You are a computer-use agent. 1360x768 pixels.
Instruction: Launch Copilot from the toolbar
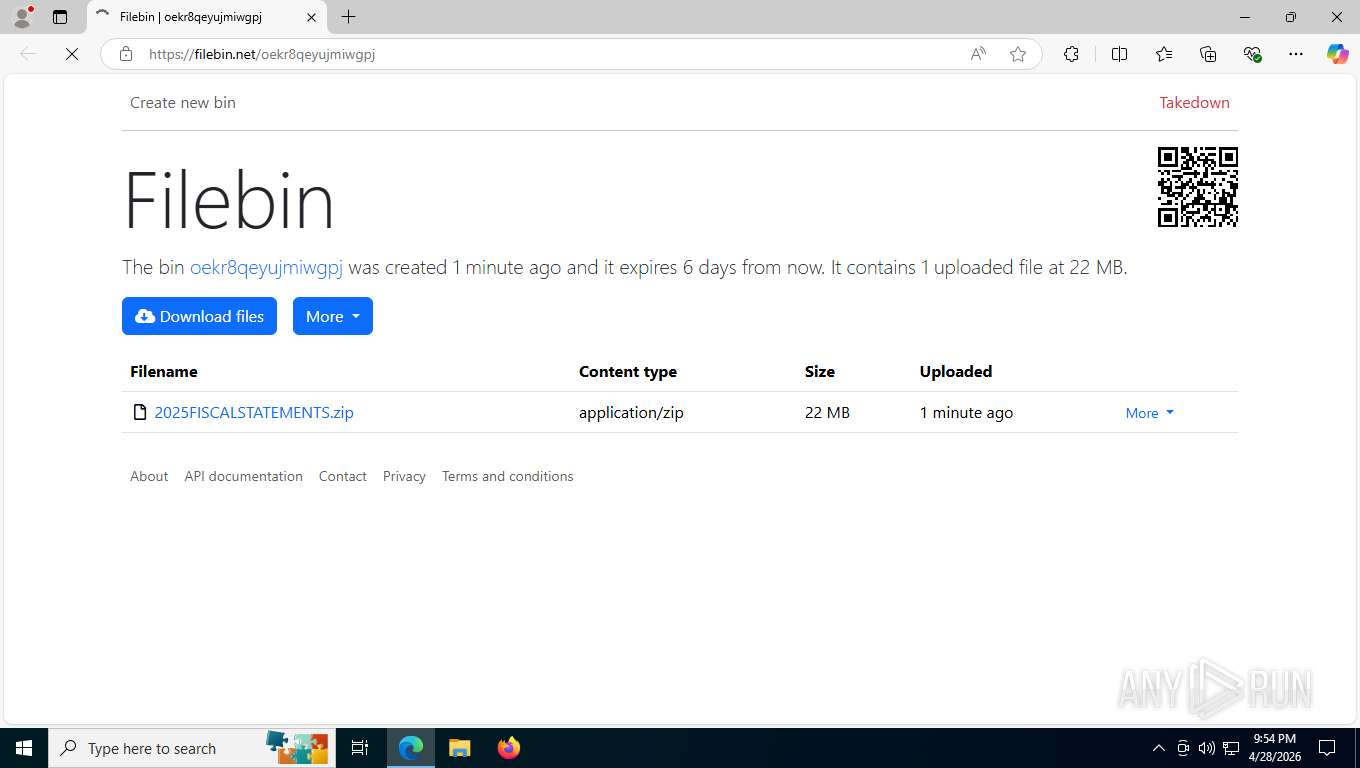1338,54
